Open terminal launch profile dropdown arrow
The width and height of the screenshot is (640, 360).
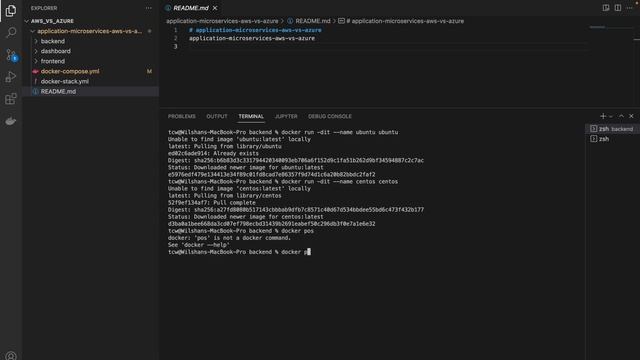click(x=611, y=116)
